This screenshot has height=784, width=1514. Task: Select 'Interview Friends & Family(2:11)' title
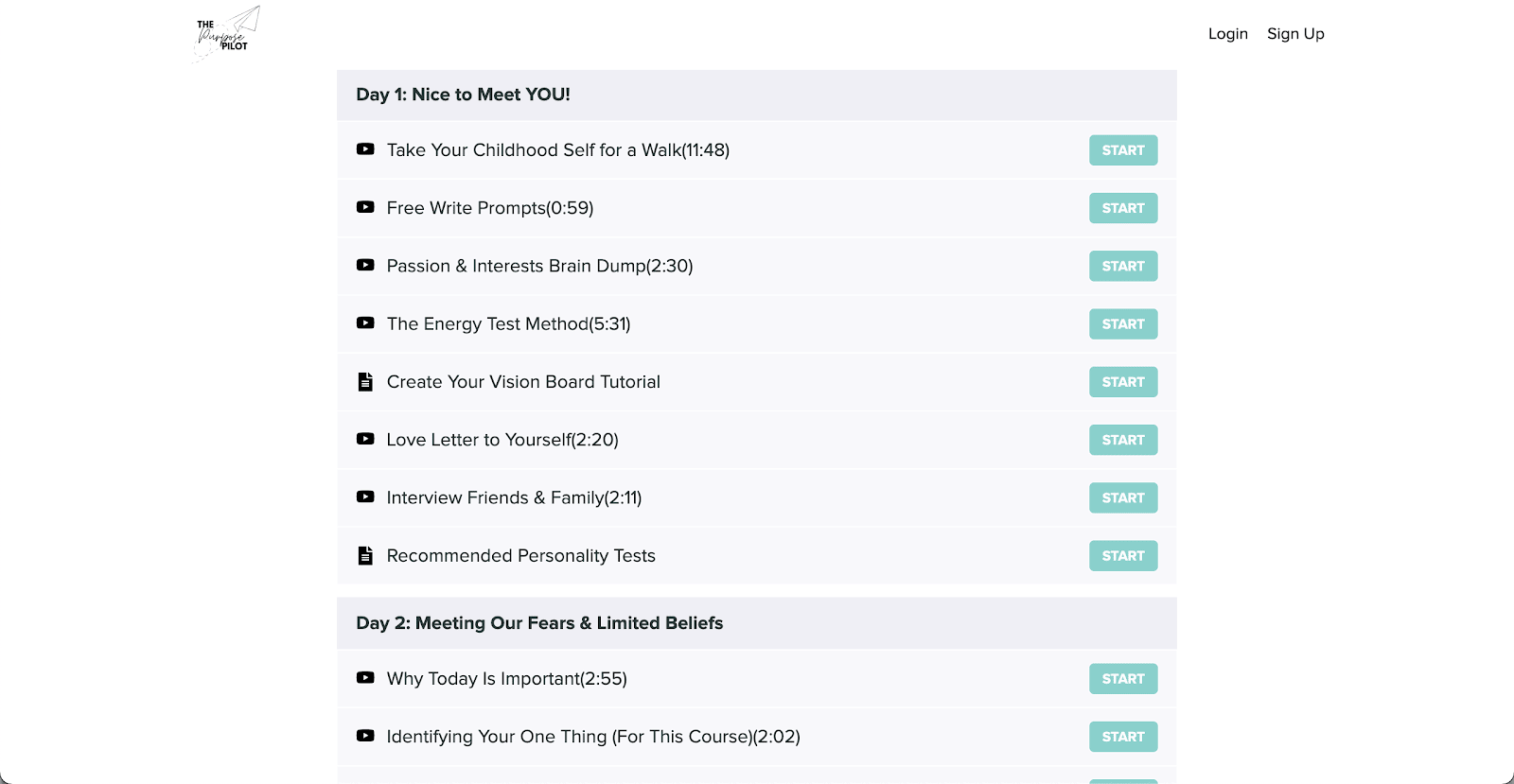click(514, 497)
